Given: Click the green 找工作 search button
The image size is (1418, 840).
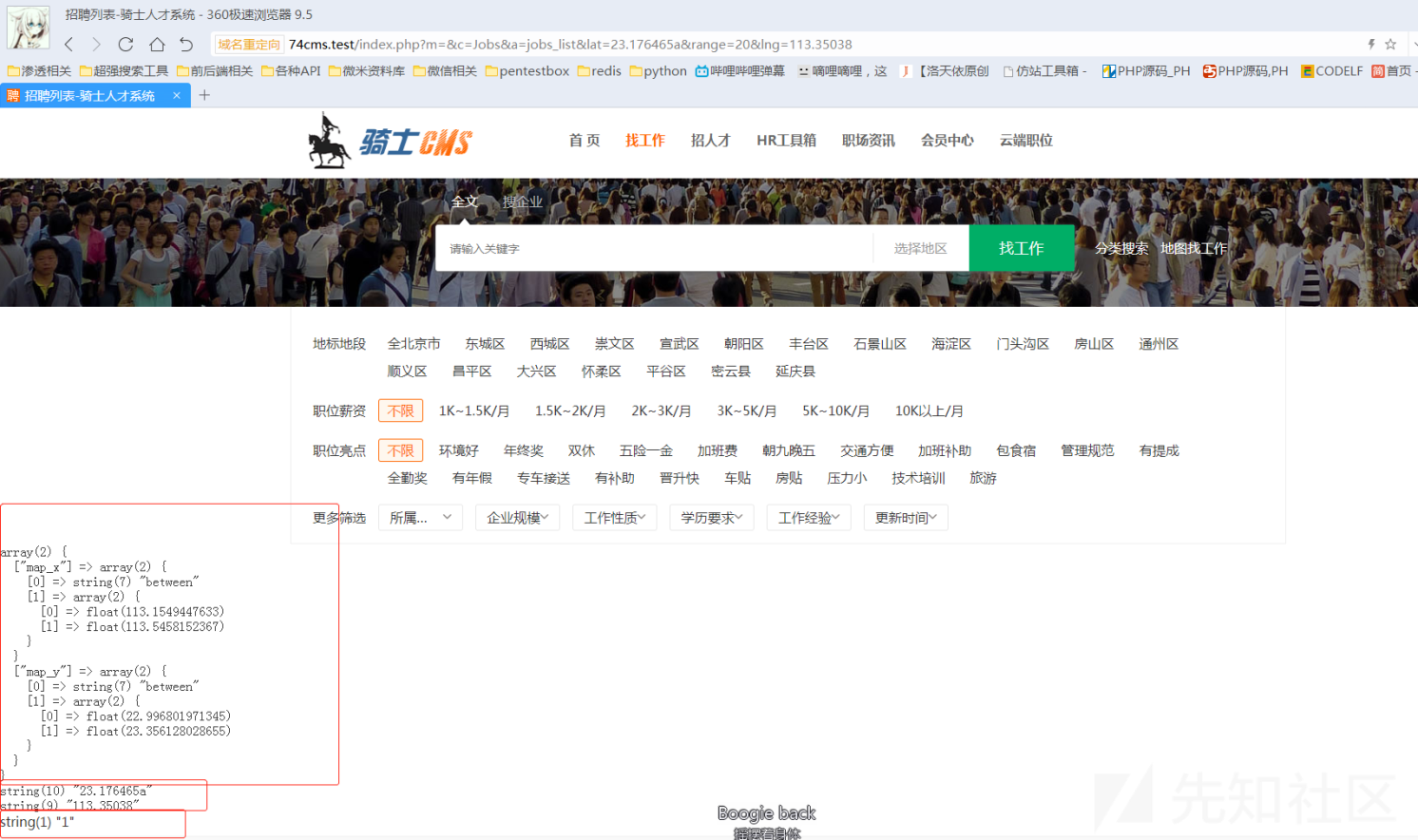Looking at the screenshot, I should (1021, 248).
